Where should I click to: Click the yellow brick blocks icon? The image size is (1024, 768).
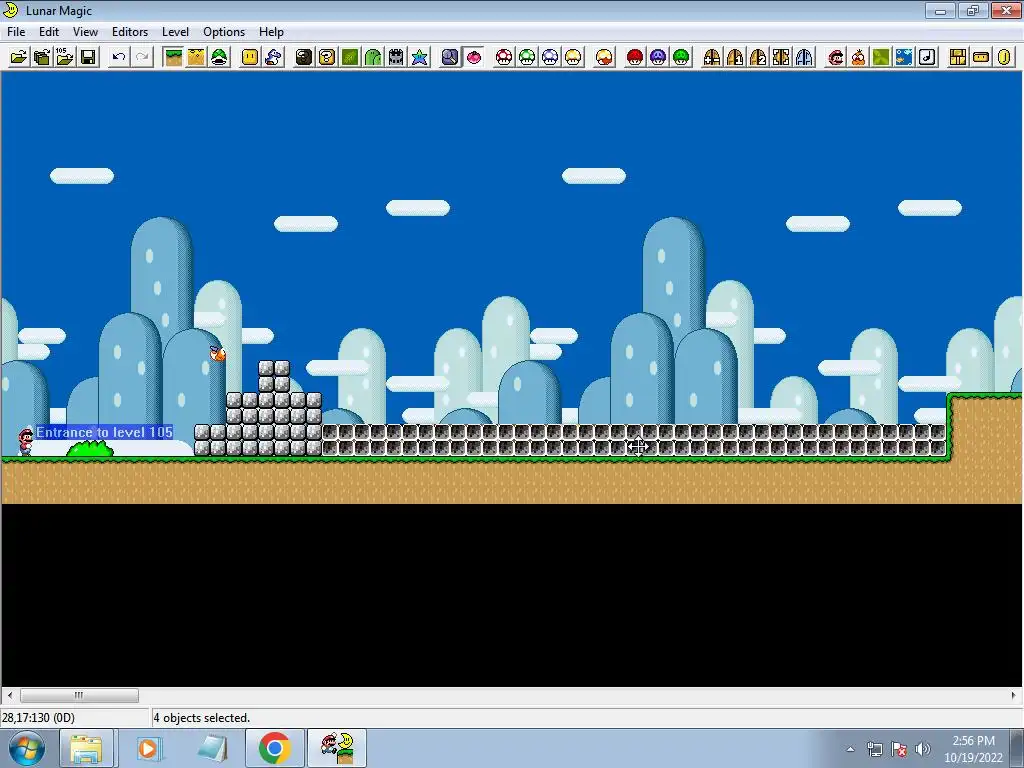[958, 57]
